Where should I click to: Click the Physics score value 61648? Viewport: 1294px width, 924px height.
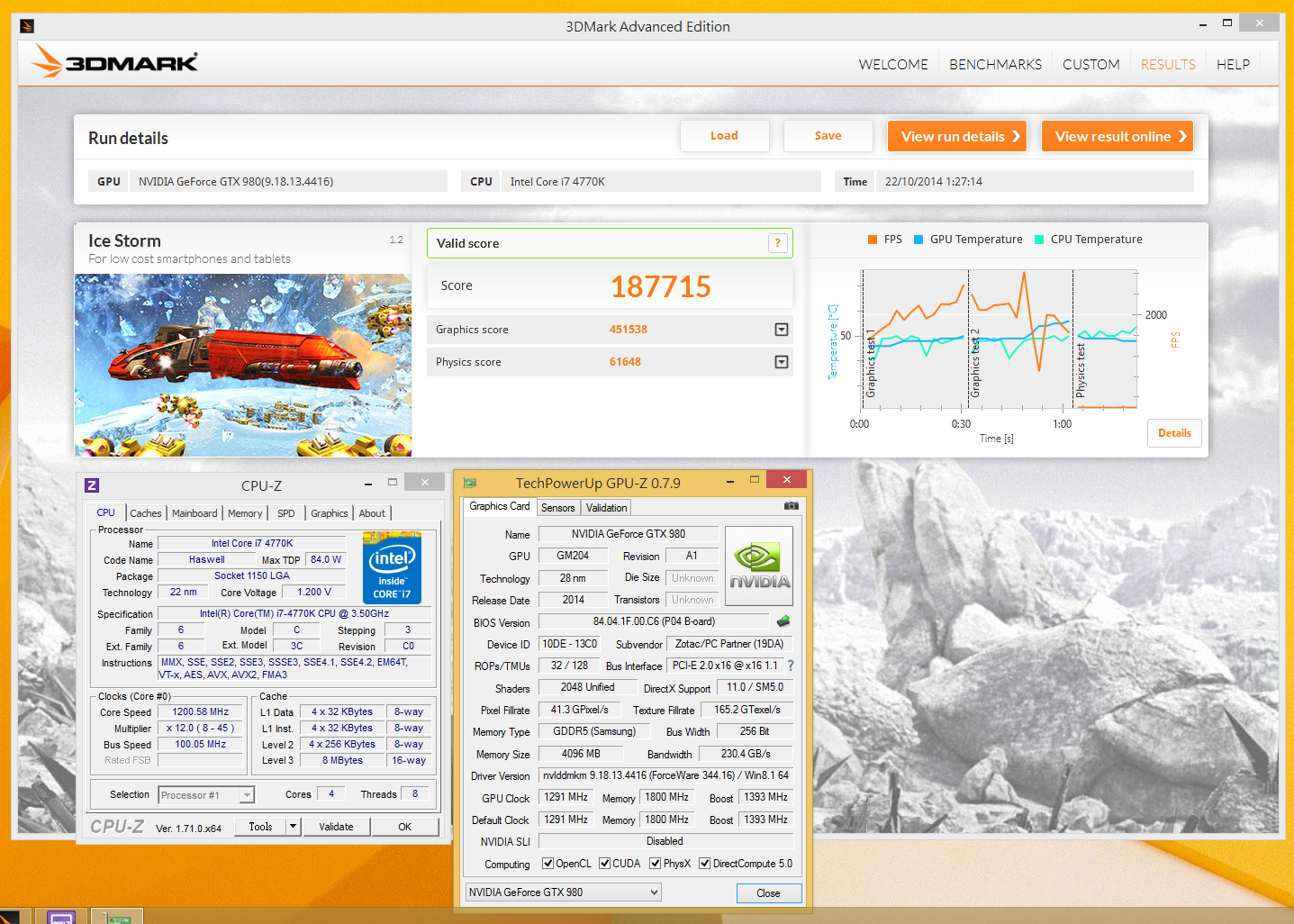625,362
